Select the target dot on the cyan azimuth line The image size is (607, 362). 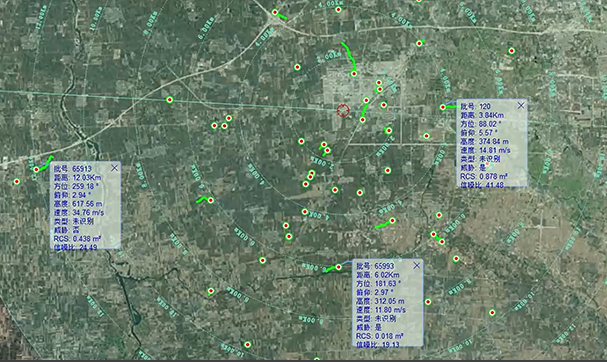pyautogui.click(x=170, y=100)
